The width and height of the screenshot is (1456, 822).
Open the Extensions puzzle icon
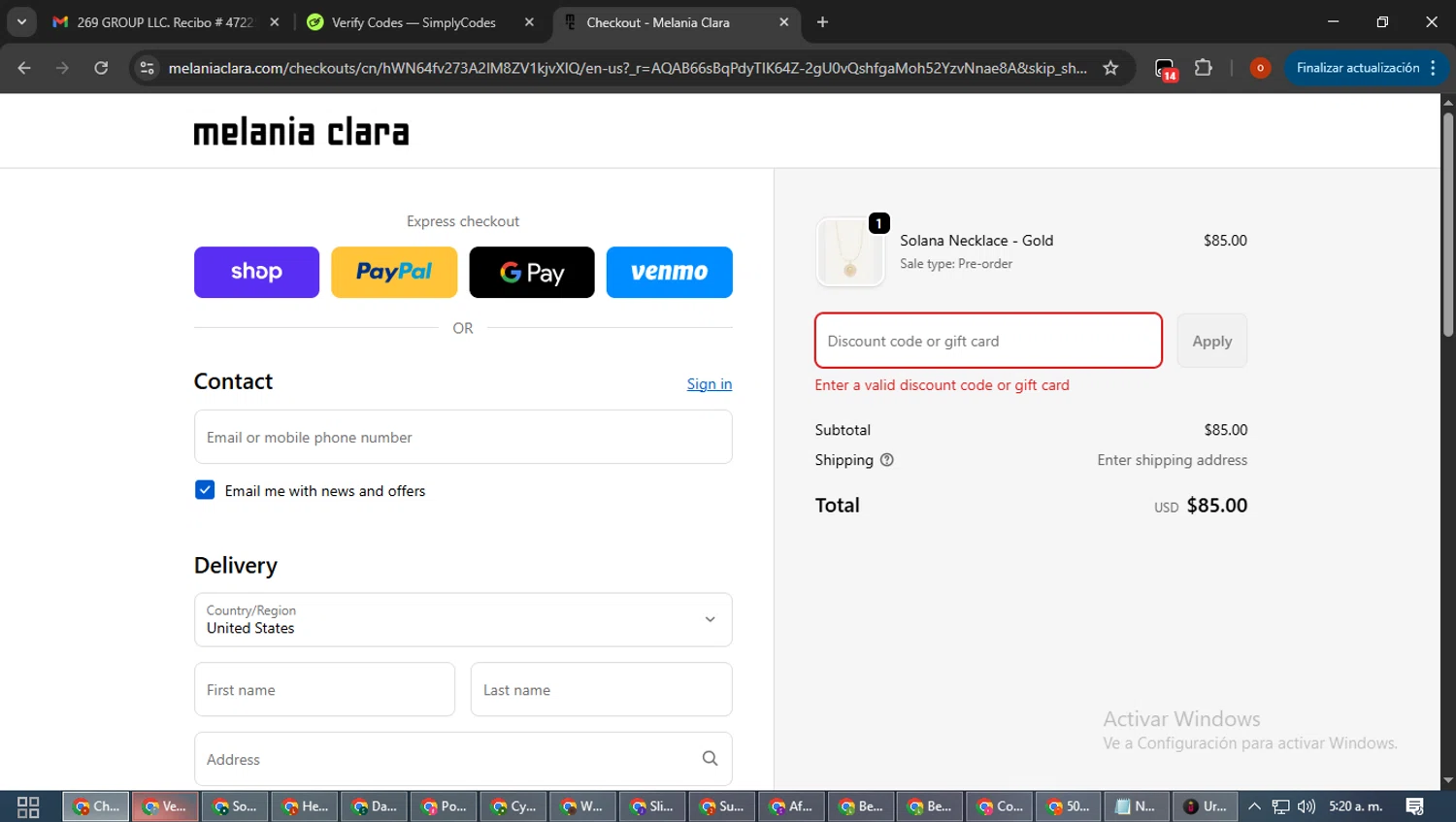click(1204, 68)
